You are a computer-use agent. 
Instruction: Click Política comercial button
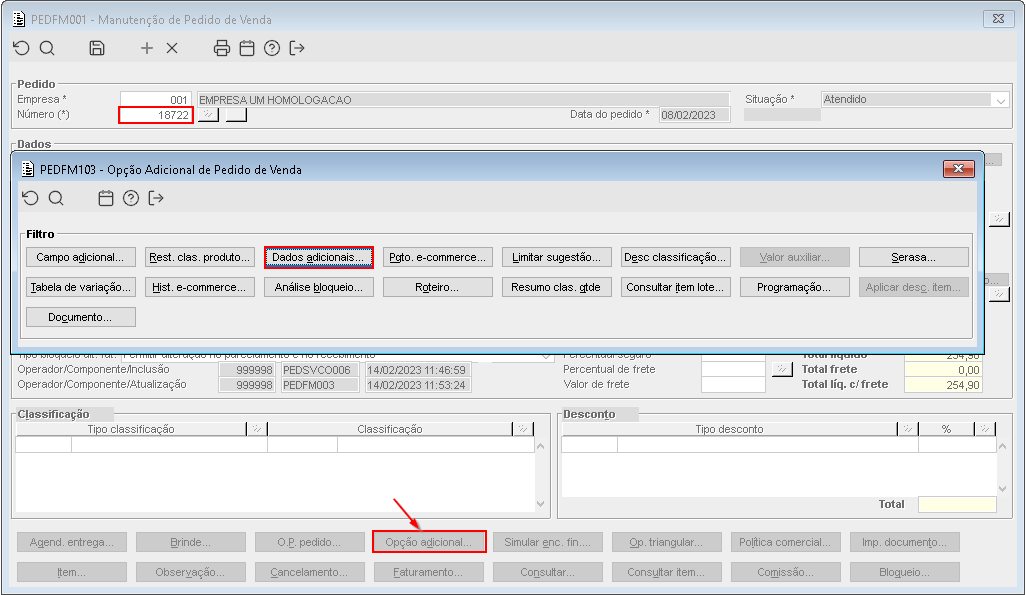point(786,542)
